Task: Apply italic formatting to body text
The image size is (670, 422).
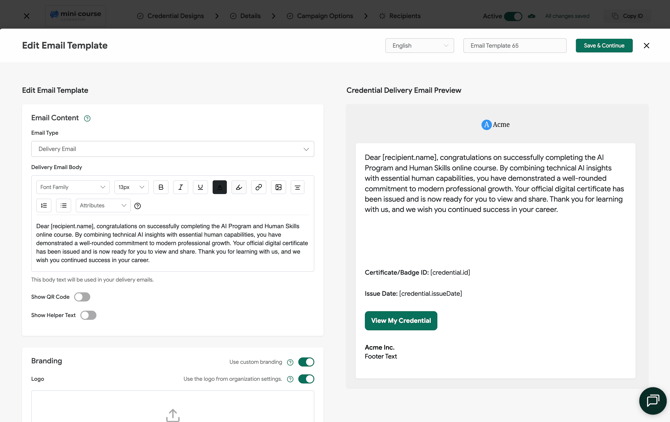Action: click(181, 187)
